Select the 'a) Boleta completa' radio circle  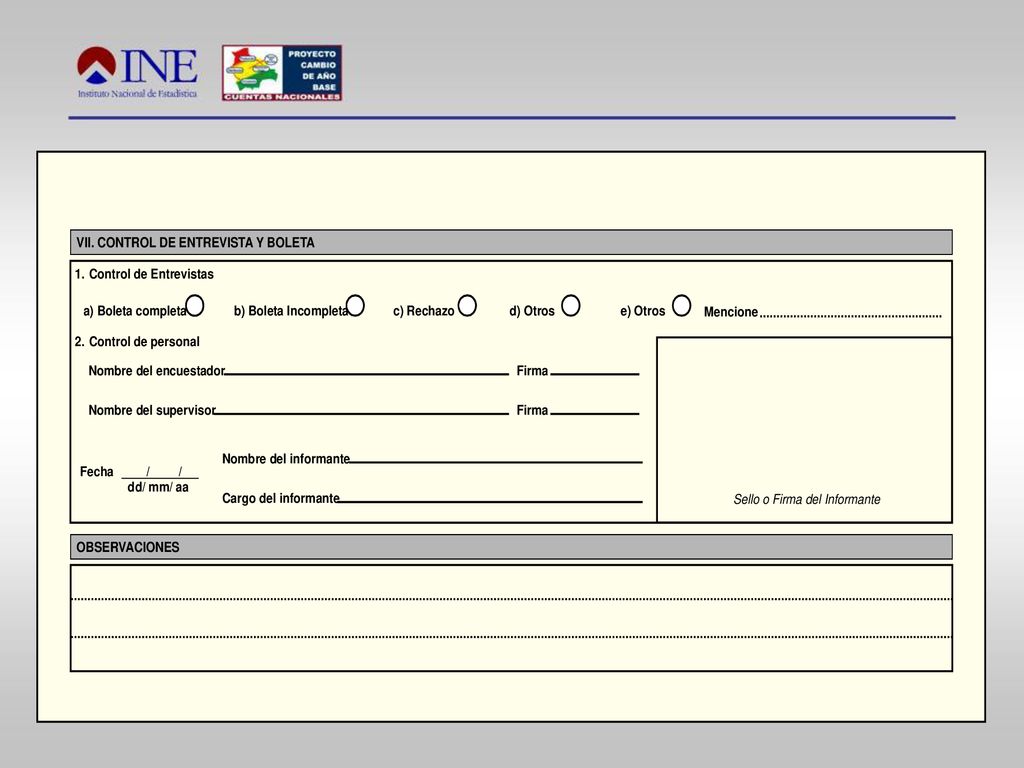(195, 306)
